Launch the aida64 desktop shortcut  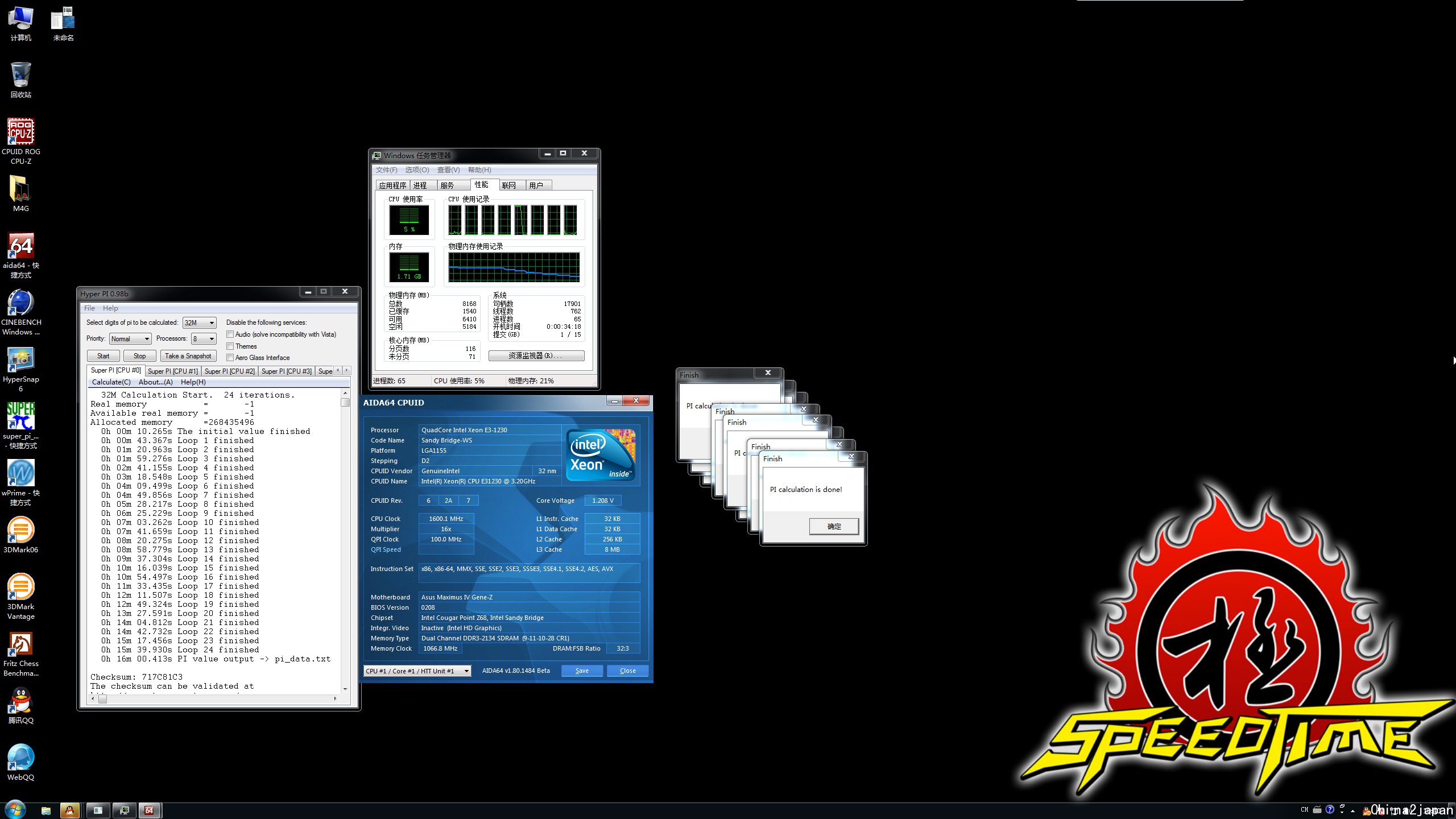coord(21,255)
